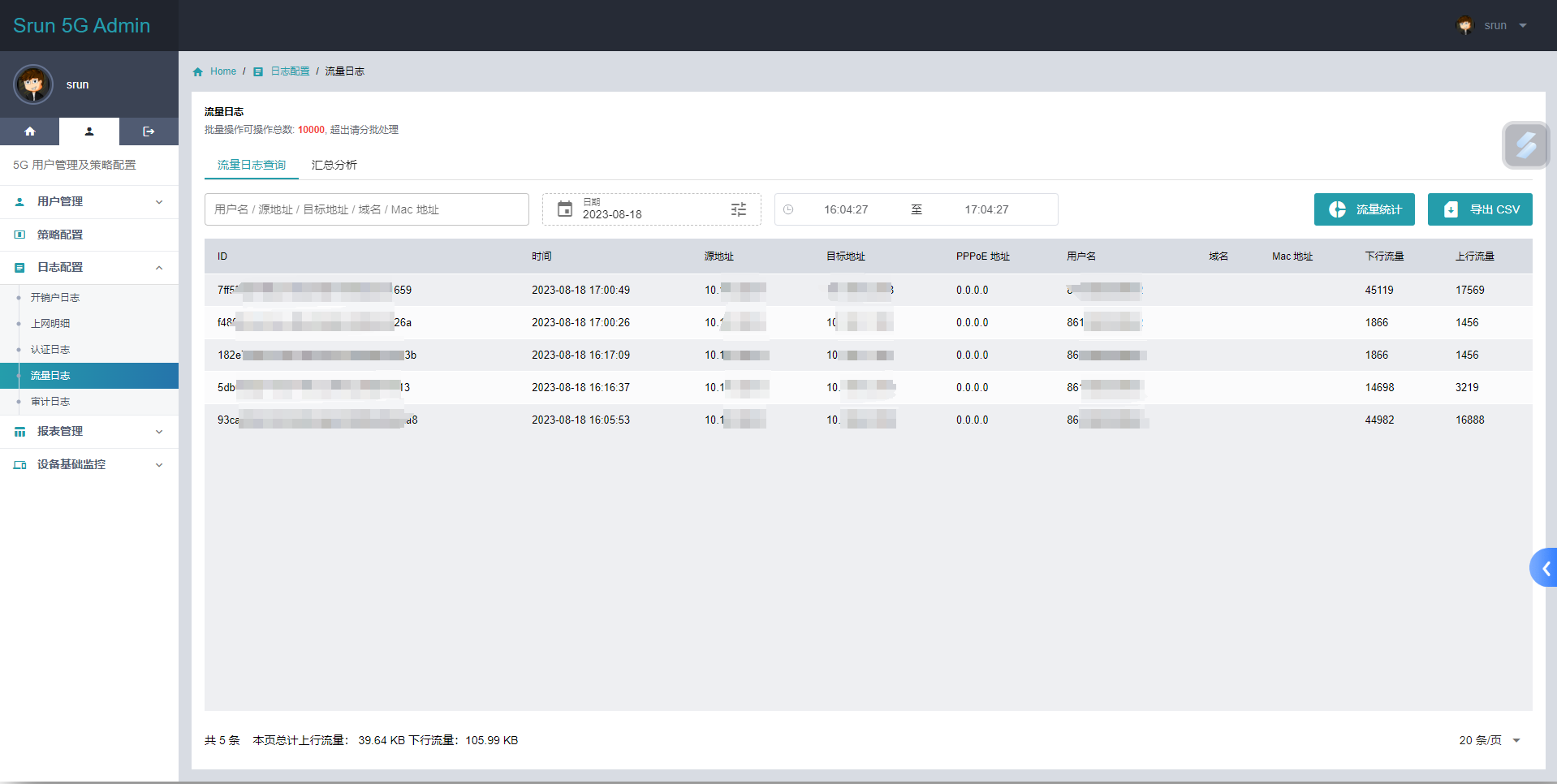Viewport: 1557px width, 784px height.
Task: Click the clock icon in time range
Action: (x=788, y=209)
